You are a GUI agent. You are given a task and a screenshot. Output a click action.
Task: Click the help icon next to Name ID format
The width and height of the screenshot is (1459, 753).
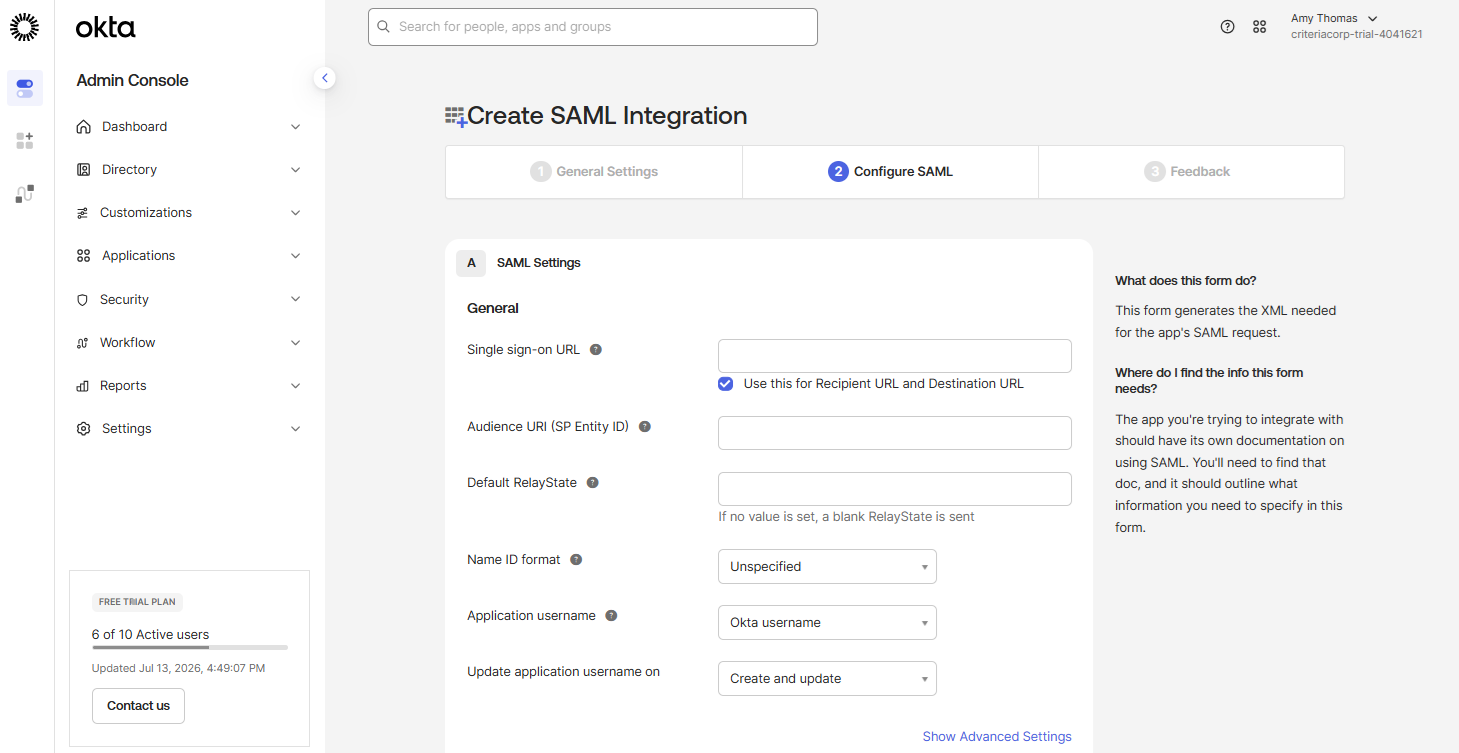click(576, 560)
